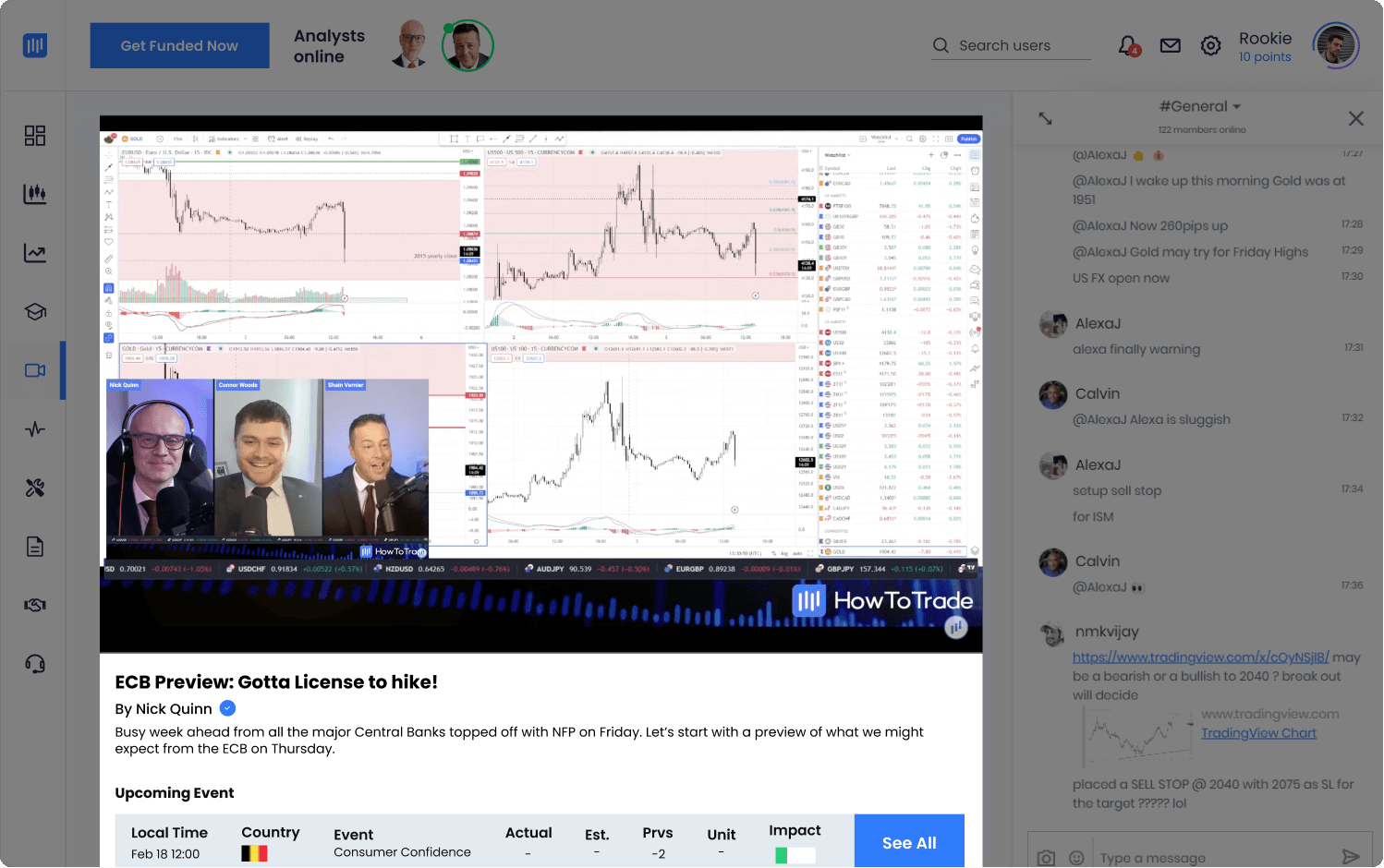This screenshot has width=1384, height=868.
Task: Open the trending line chart sidebar icon
Action: tap(35, 253)
